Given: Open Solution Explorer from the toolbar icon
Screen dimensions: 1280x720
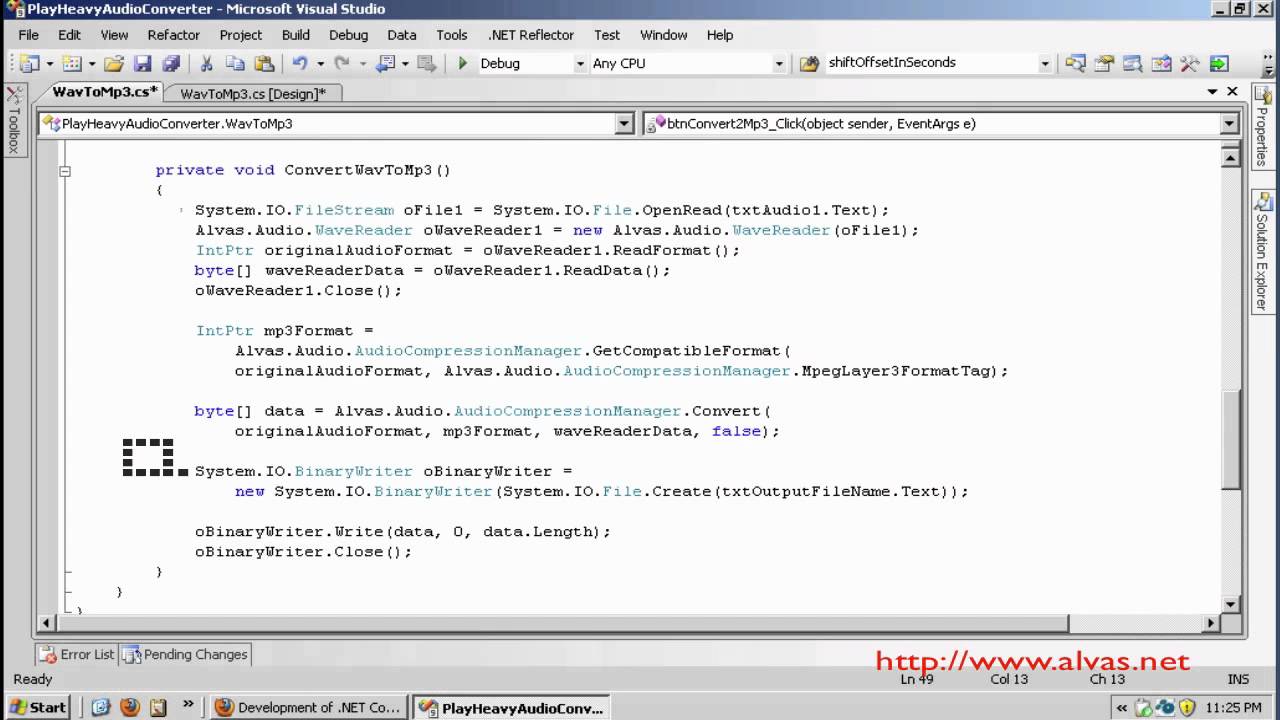Looking at the screenshot, I should (1075, 63).
